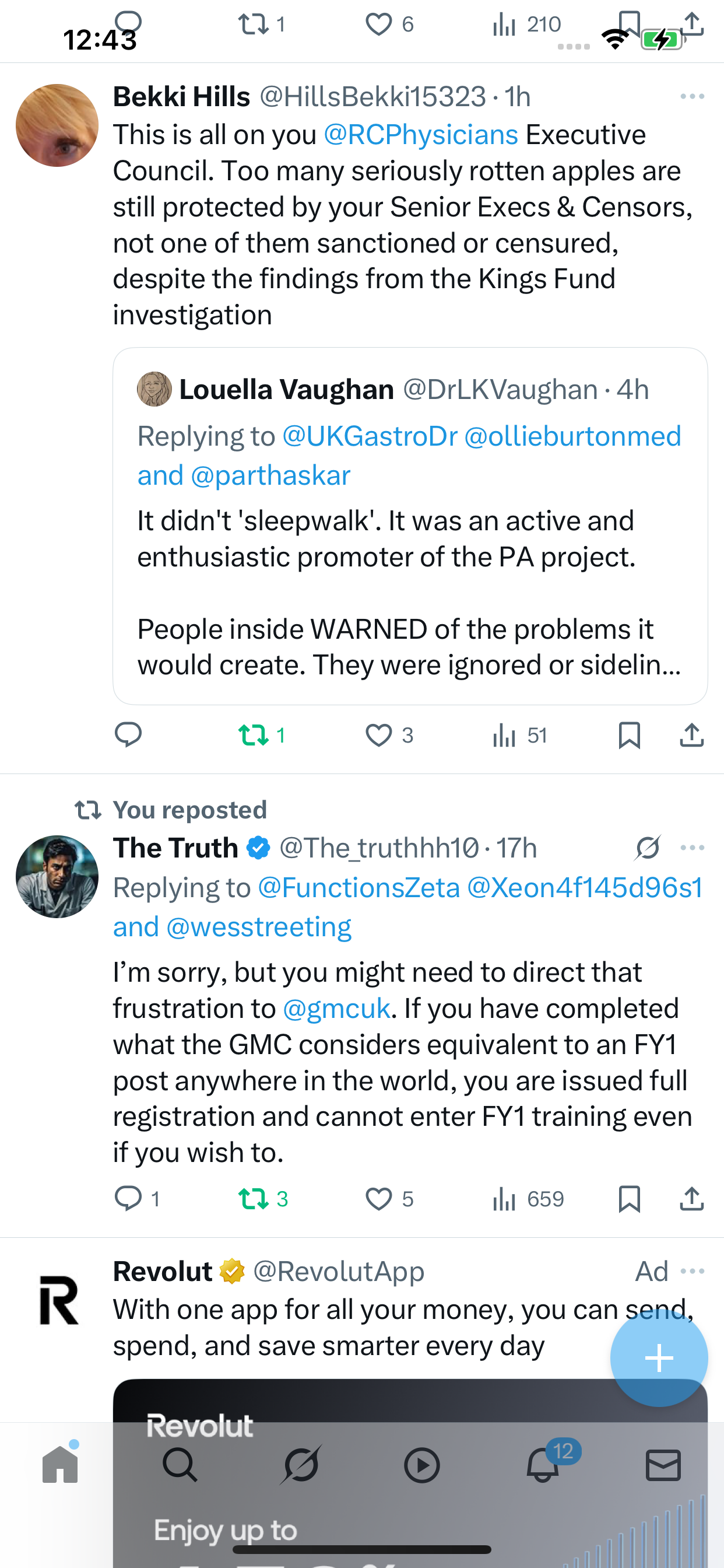724x1568 pixels.
Task: Go to the Home tab
Action: [60, 1465]
